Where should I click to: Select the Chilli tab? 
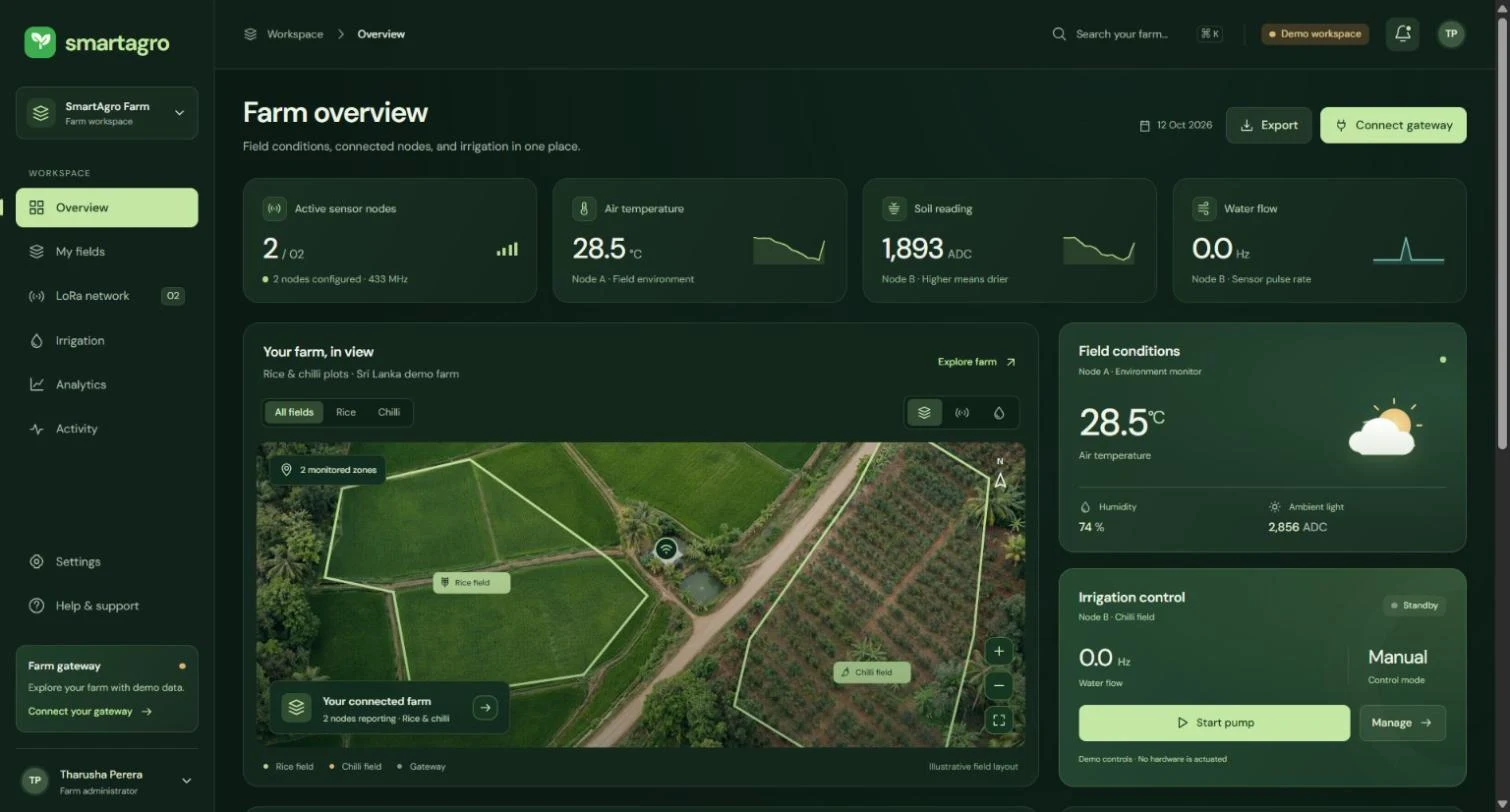pos(389,412)
